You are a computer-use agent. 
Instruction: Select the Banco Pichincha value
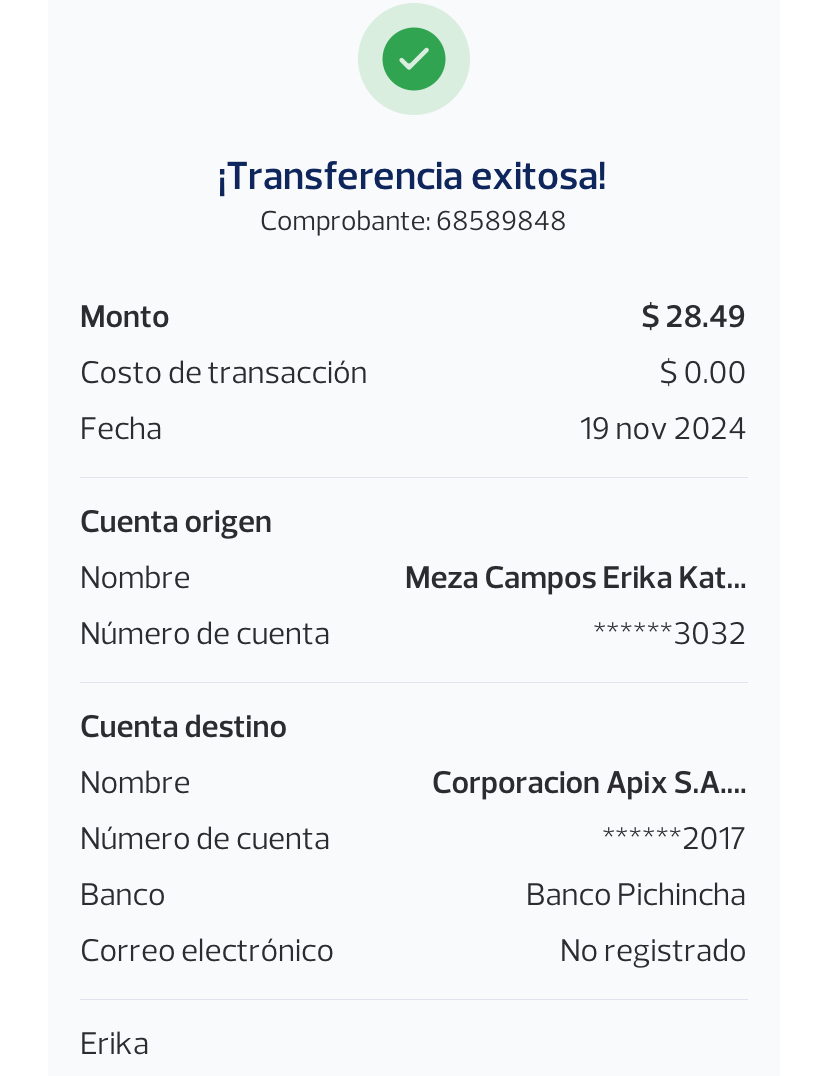pyautogui.click(x=636, y=895)
